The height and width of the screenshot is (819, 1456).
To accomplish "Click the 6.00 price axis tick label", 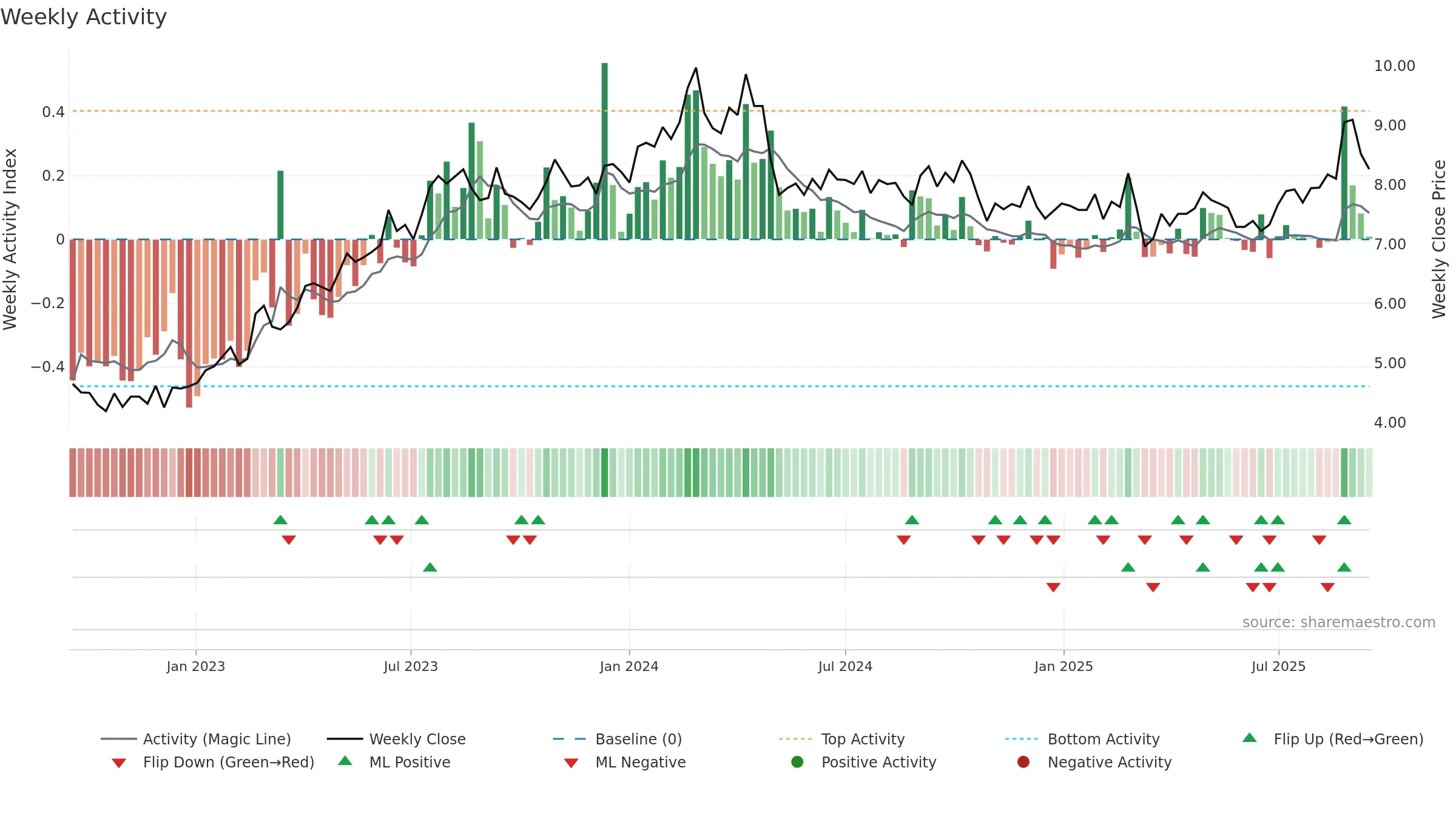I will tap(1390, 303).
